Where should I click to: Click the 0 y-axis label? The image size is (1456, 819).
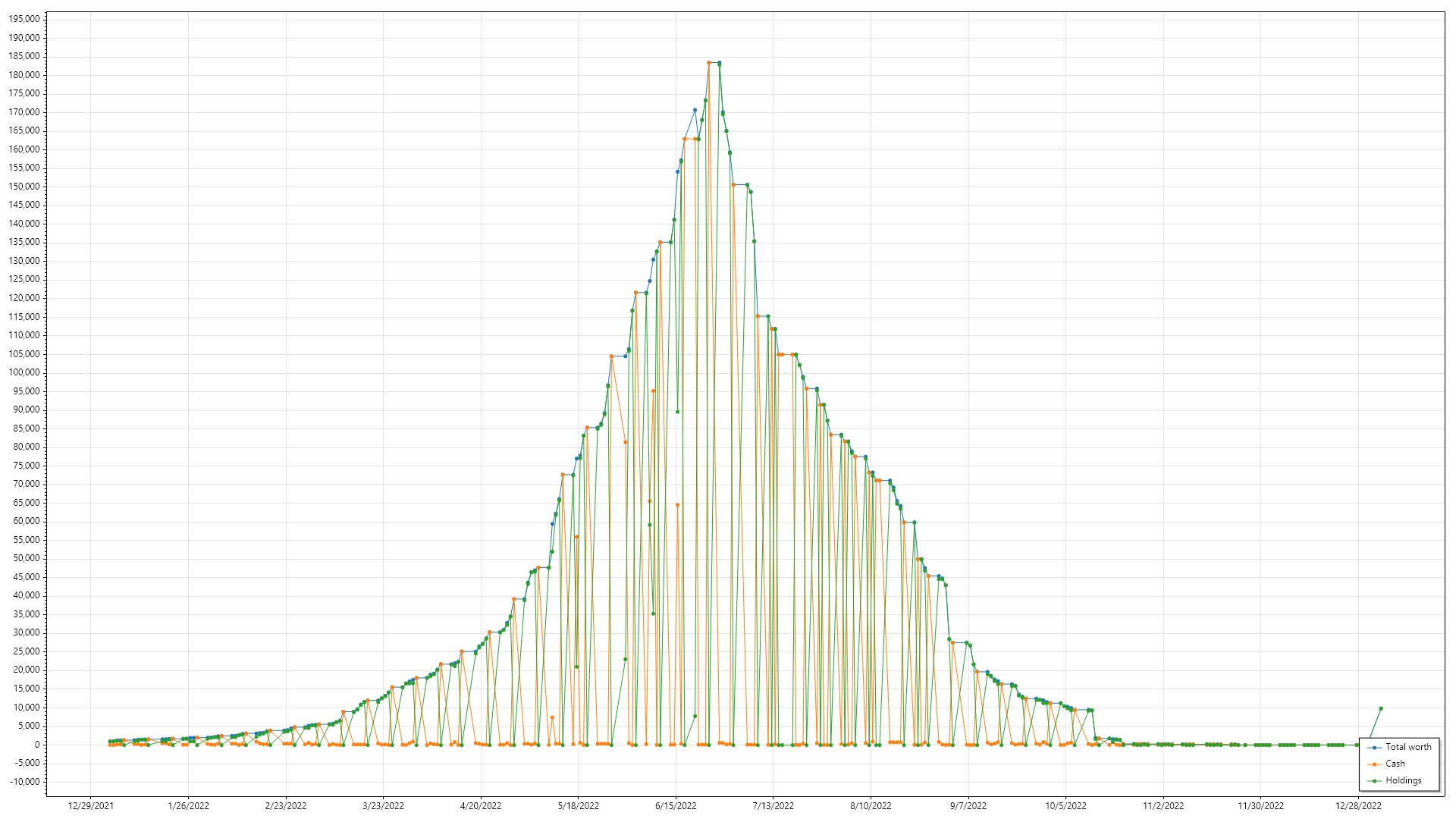click(36, 745)
